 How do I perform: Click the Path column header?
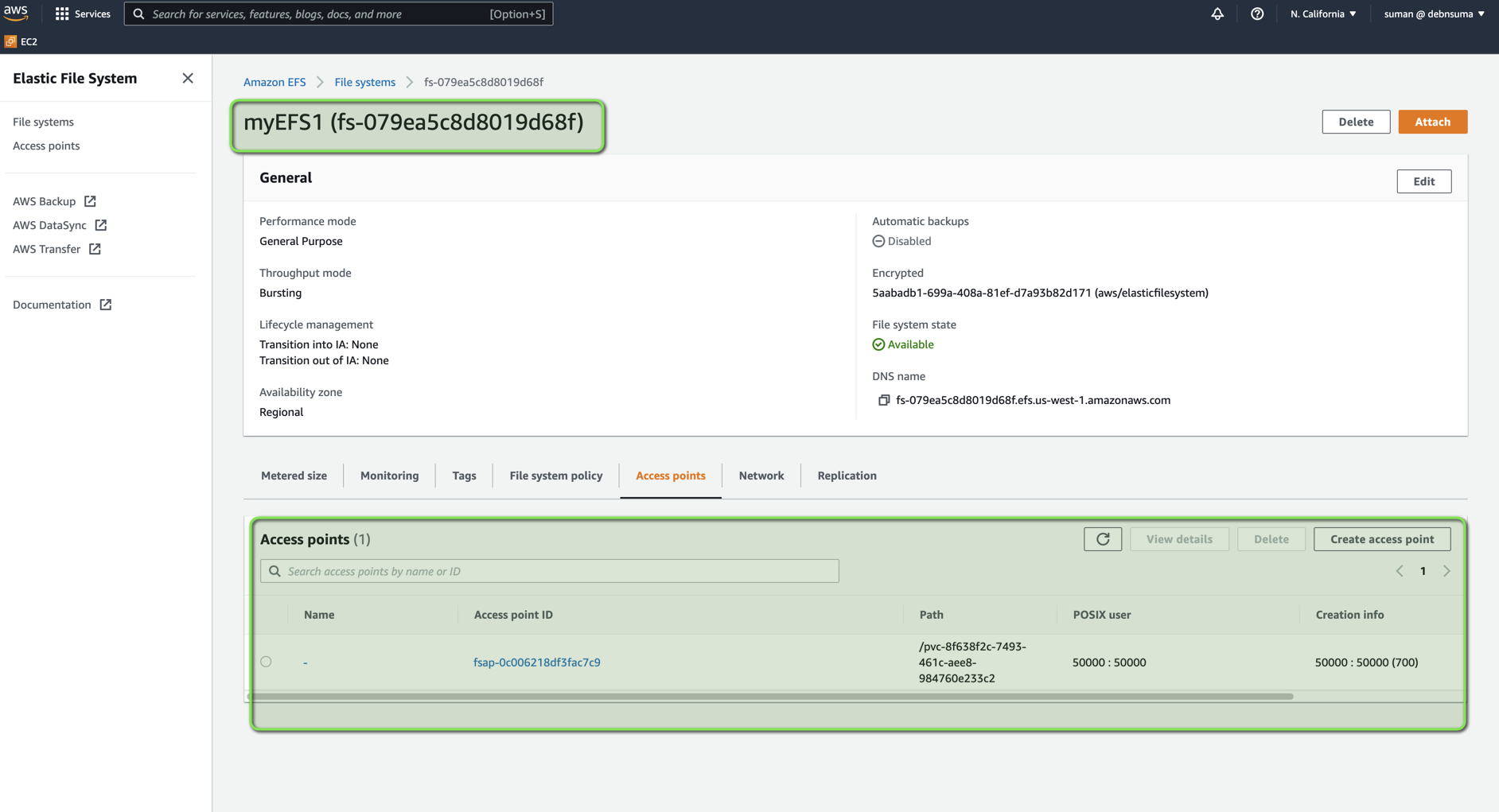[931, 615]
